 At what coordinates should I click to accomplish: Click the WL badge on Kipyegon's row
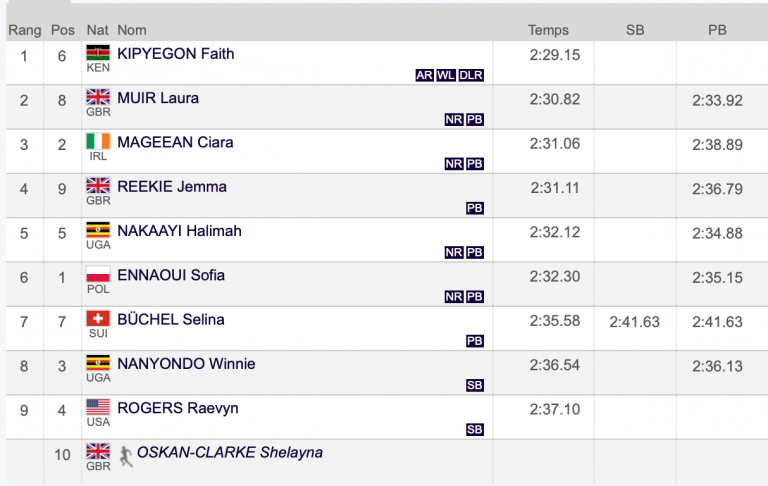point(446,75)
